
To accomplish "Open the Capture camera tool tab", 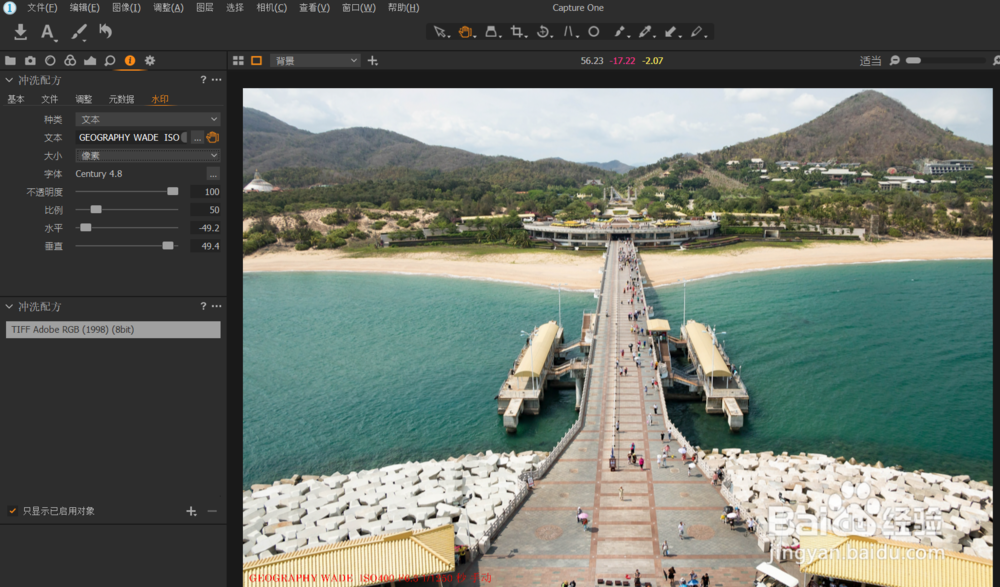I will 30,61.
